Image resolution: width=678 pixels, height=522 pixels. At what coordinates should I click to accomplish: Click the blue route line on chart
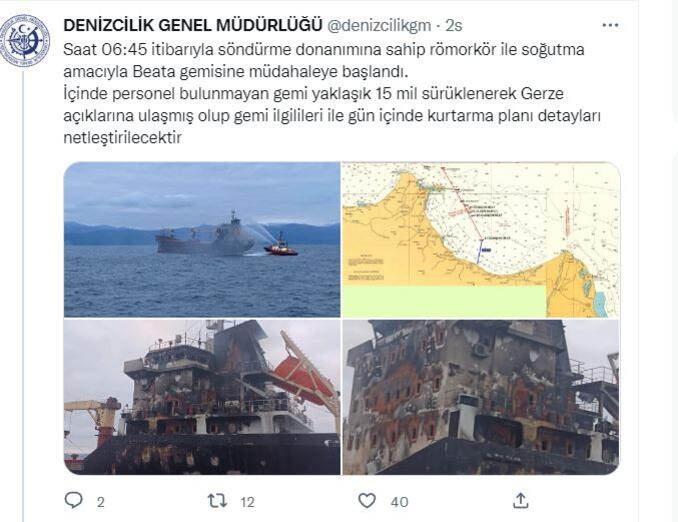point(479,251)
